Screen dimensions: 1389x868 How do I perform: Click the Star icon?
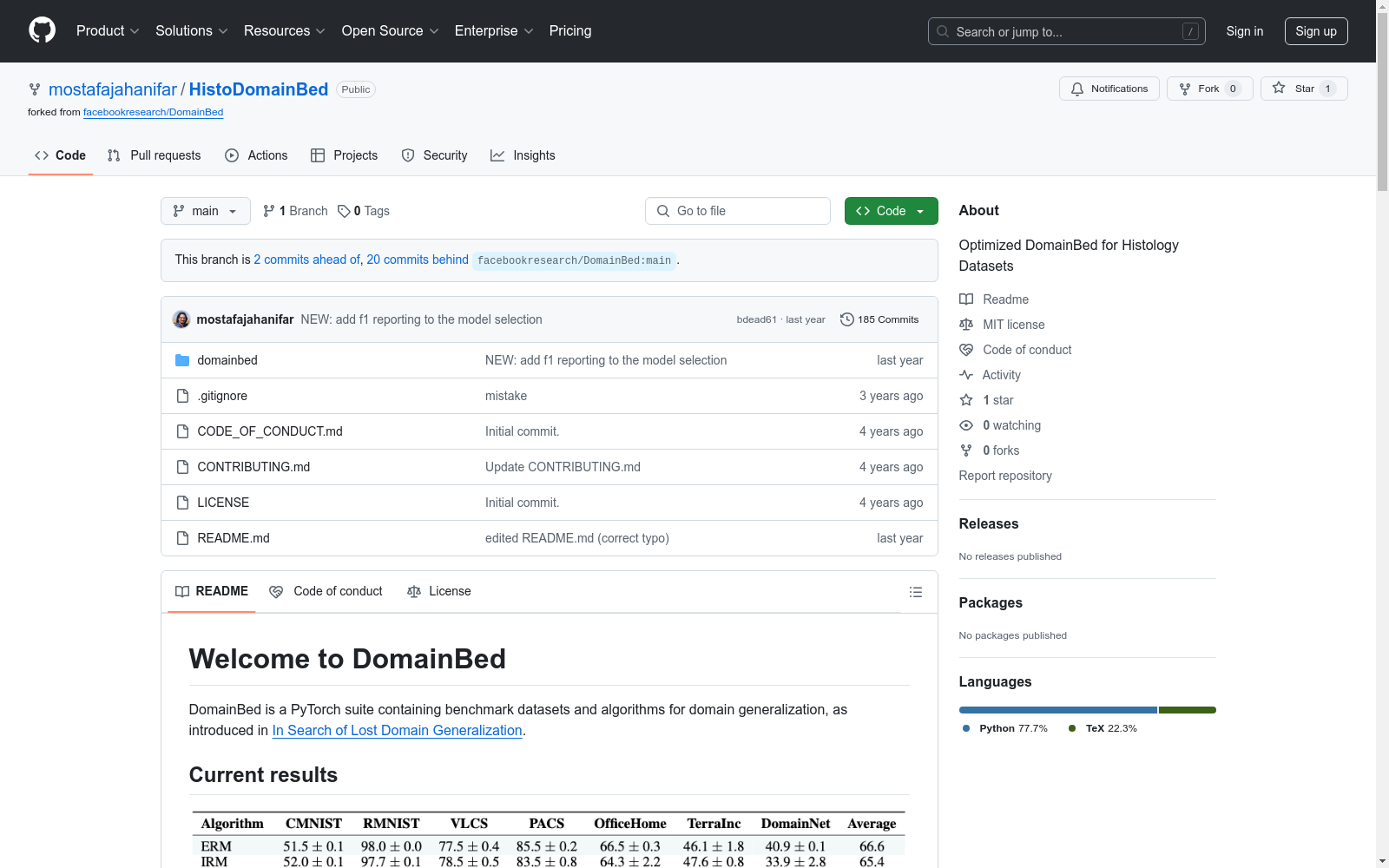pyautogui.click(x=1279, y=88)
